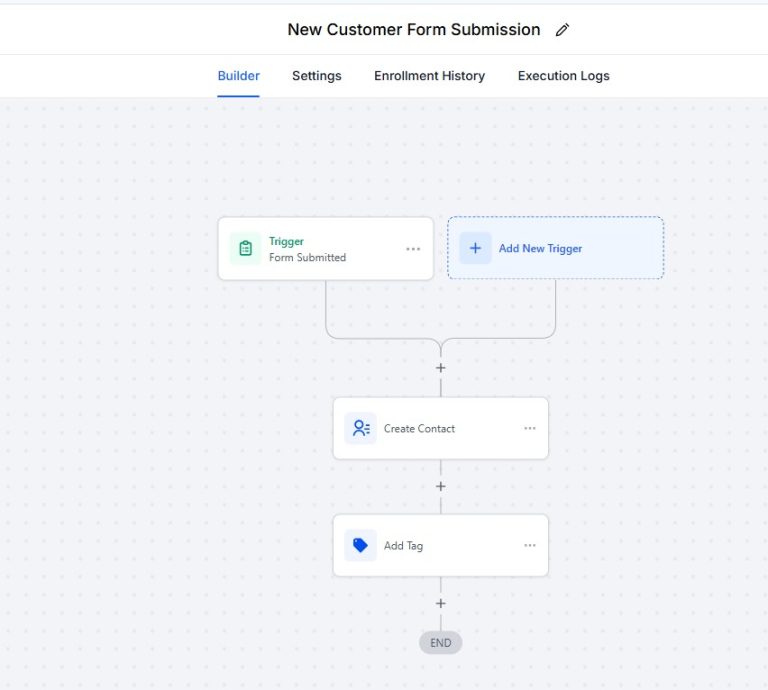Screen dimensions: 768x690
Task: Open the Settings tab
Action: 316,76
